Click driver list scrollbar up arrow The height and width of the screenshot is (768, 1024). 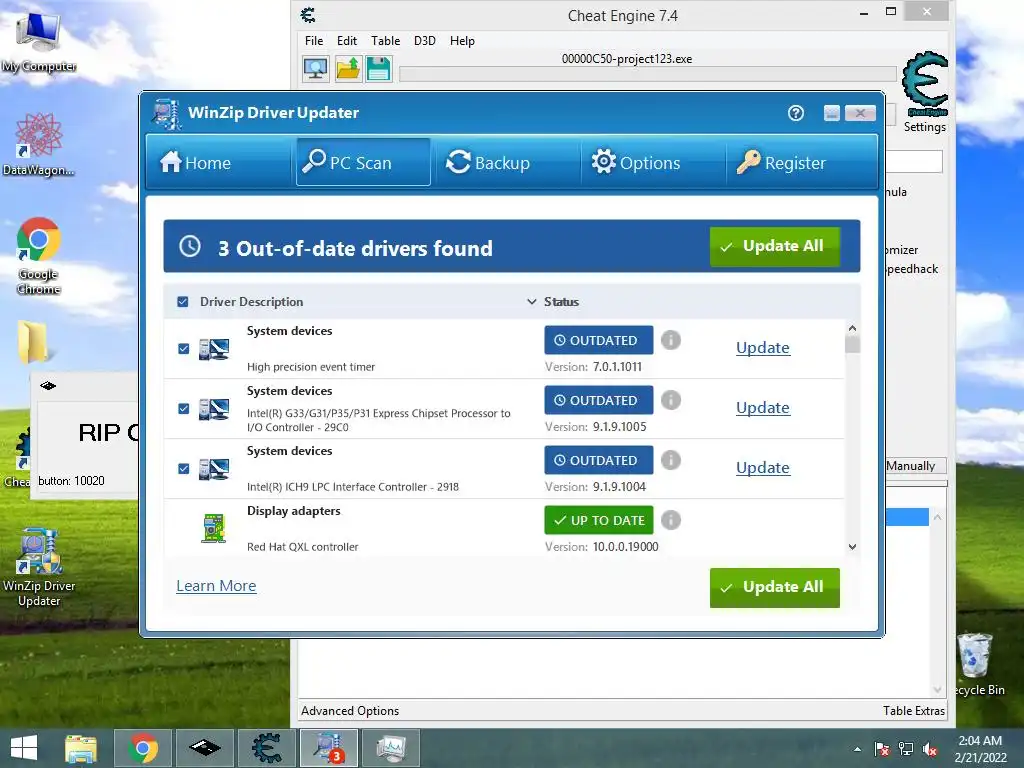[x=852, y=328]
